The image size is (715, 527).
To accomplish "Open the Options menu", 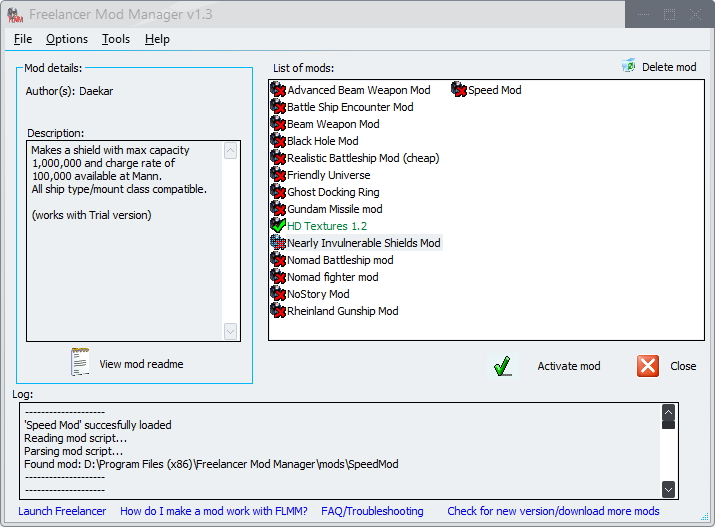I will coord(67,39).
